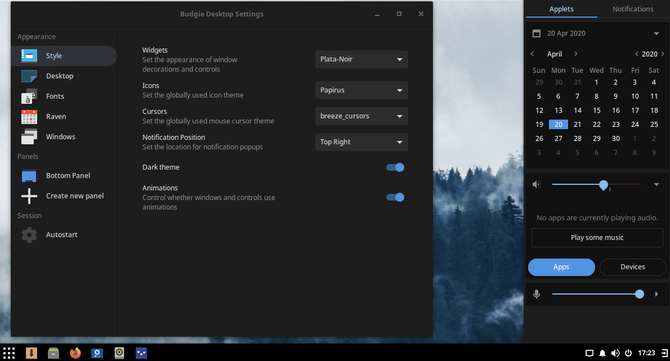Viewport: 670px width, 361px height.
Task: Expand the sound output section arrow
Action: coord(656,184)
